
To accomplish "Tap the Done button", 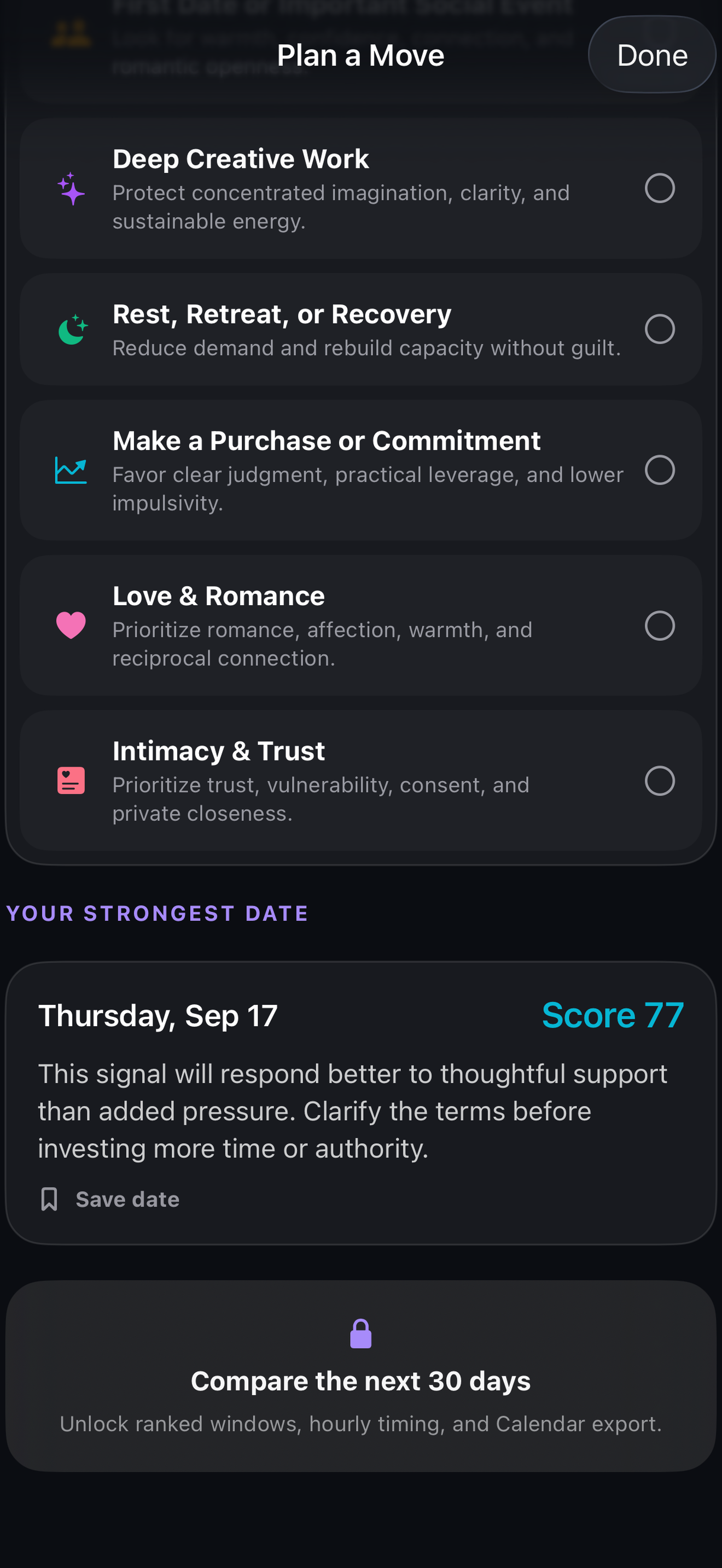I will pyautogui.click(x=652, y=55).
